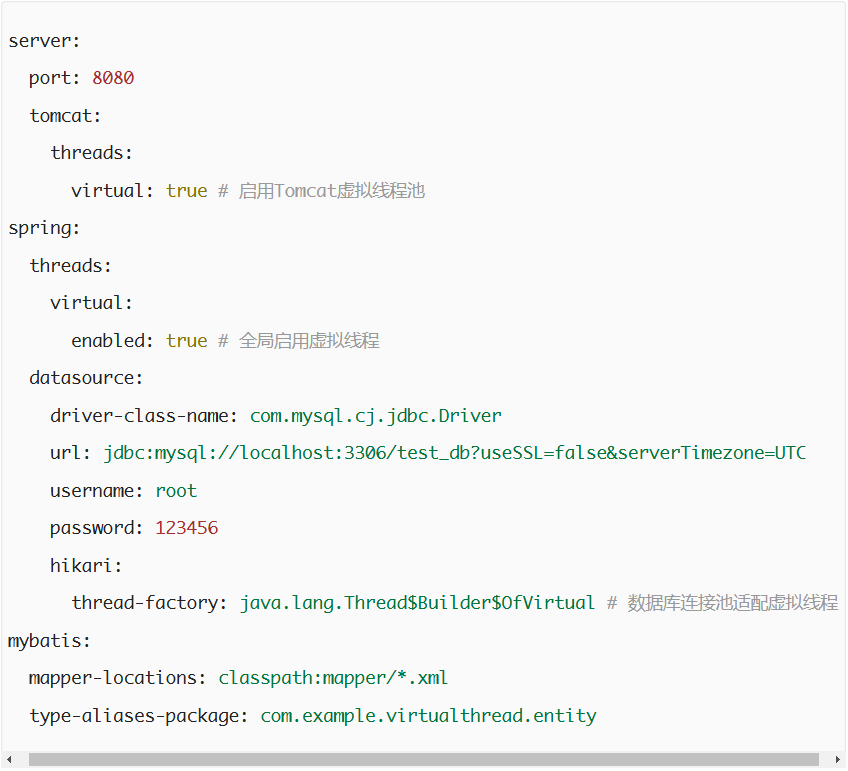Screen dimensions: 848x771
Task: Click the hikari key
Action: pos(86,566)
